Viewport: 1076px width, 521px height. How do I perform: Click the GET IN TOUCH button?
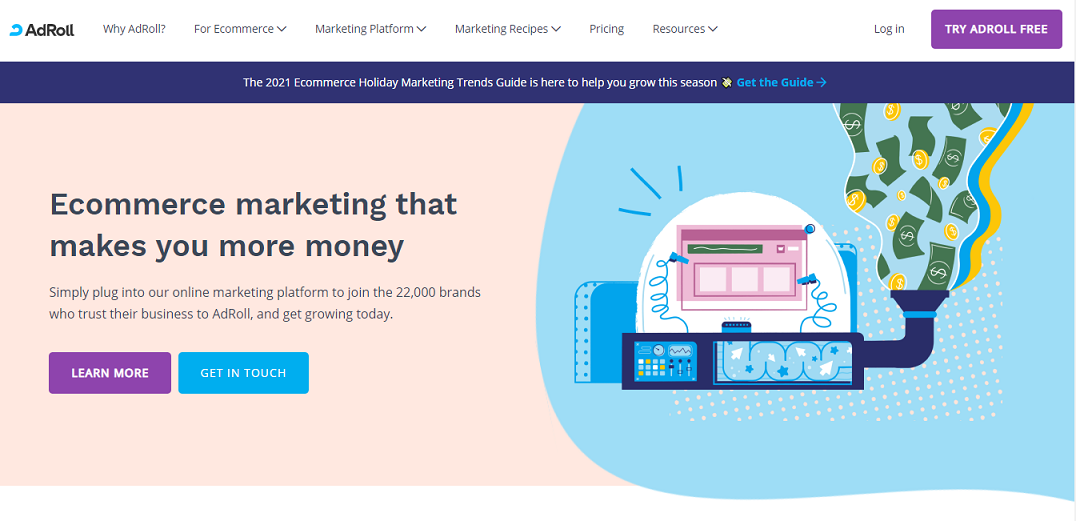tap(244, 373)
